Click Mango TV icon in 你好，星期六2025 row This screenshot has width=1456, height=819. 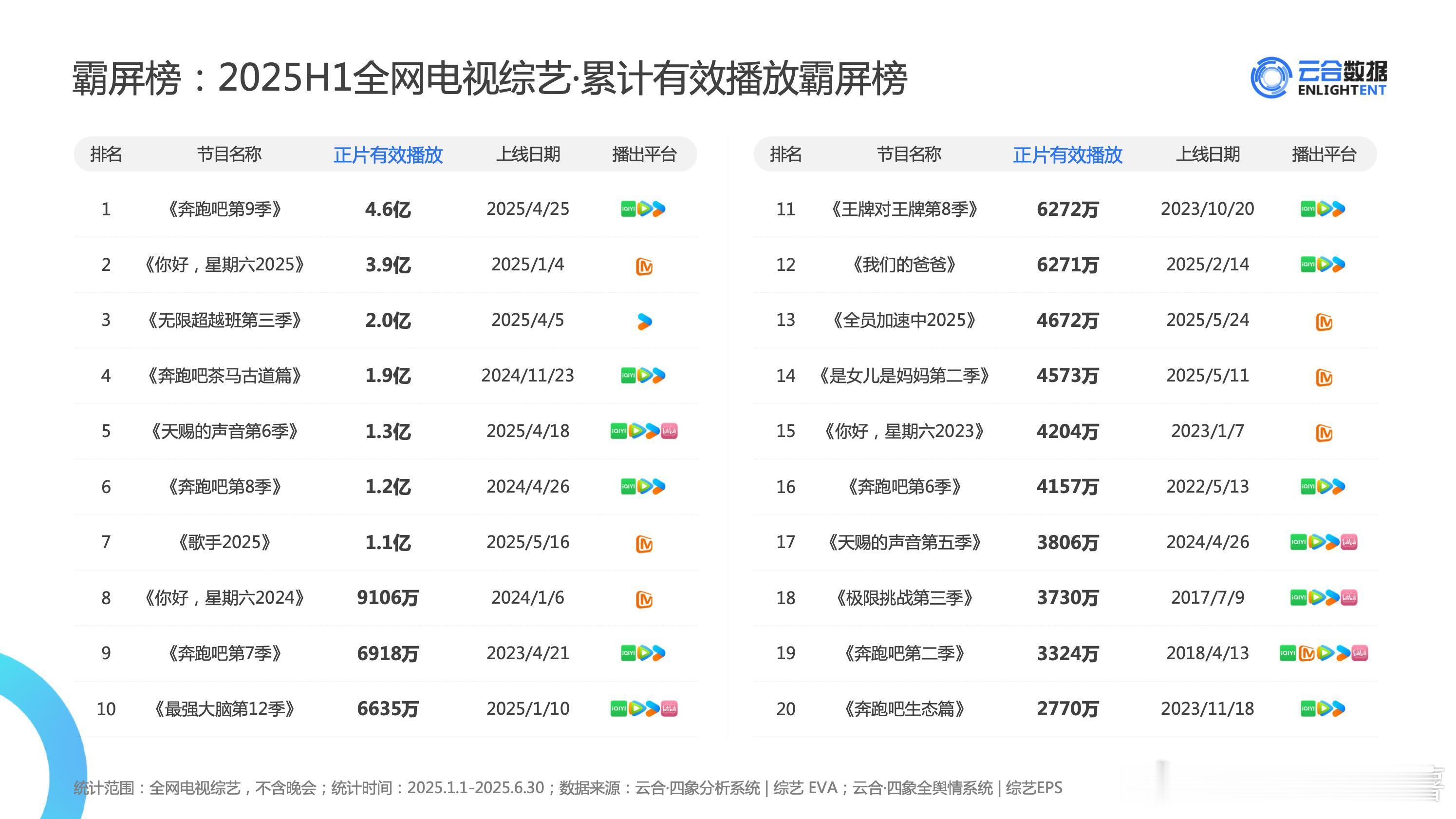[x=644, y=267]
